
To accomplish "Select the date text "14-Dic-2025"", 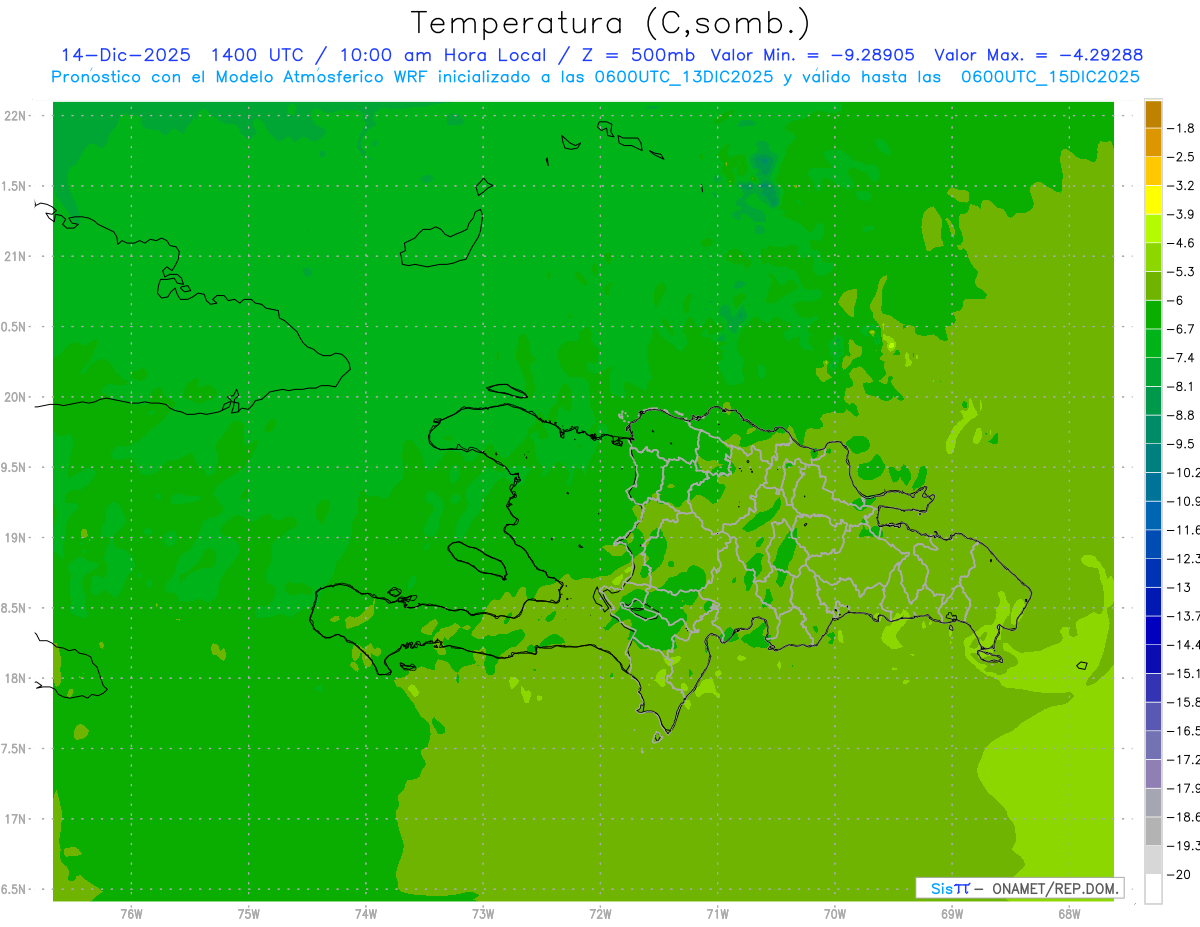I will 126,55.
